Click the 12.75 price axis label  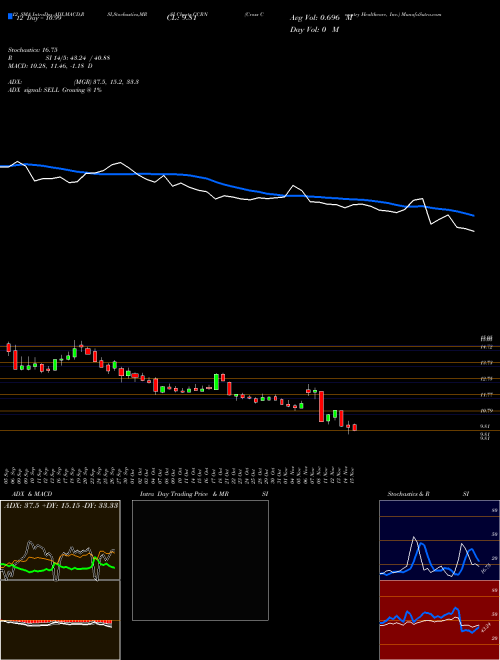point(487,379)
